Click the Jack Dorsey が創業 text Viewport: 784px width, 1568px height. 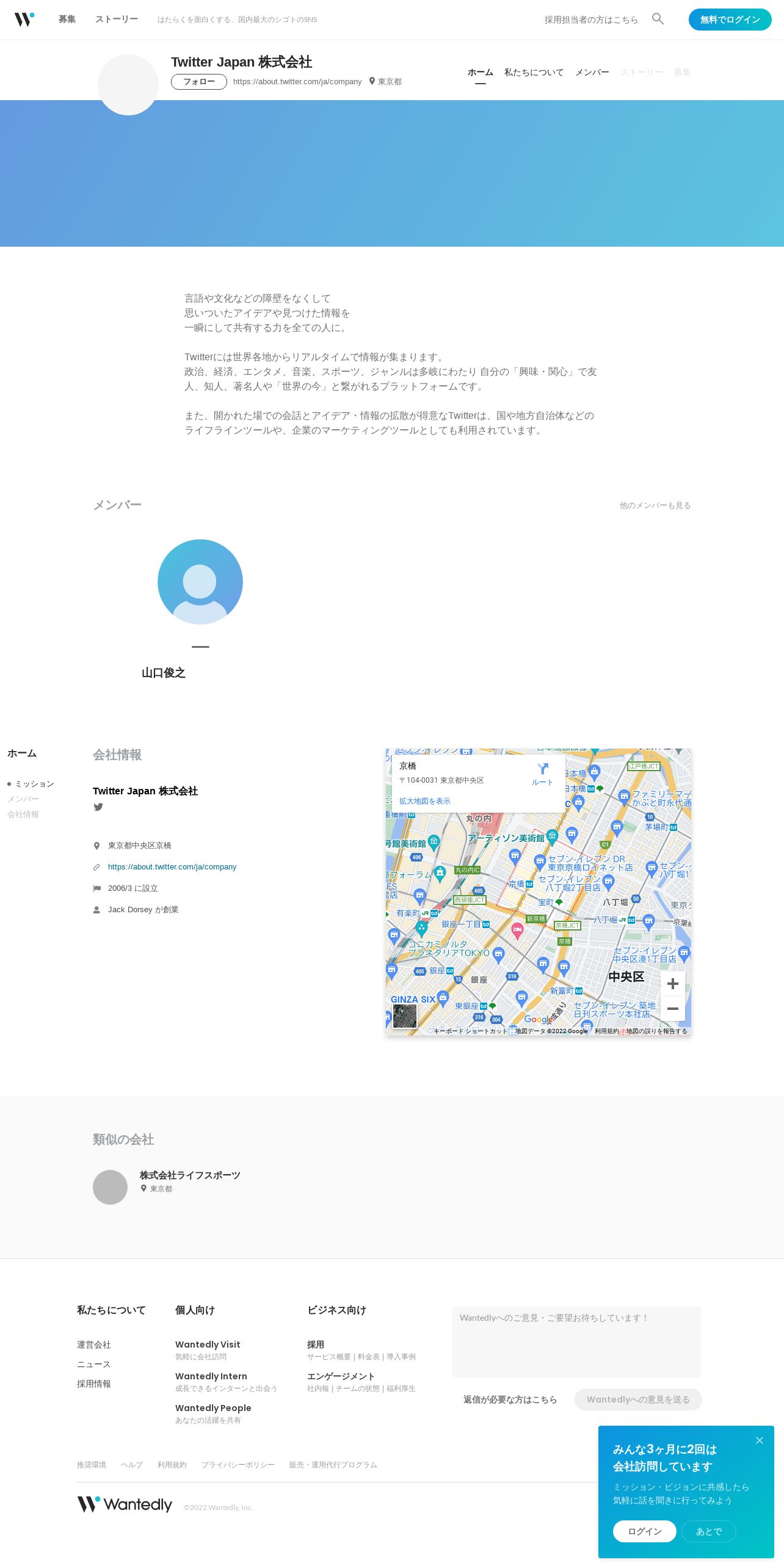click(x=143, y=910)
